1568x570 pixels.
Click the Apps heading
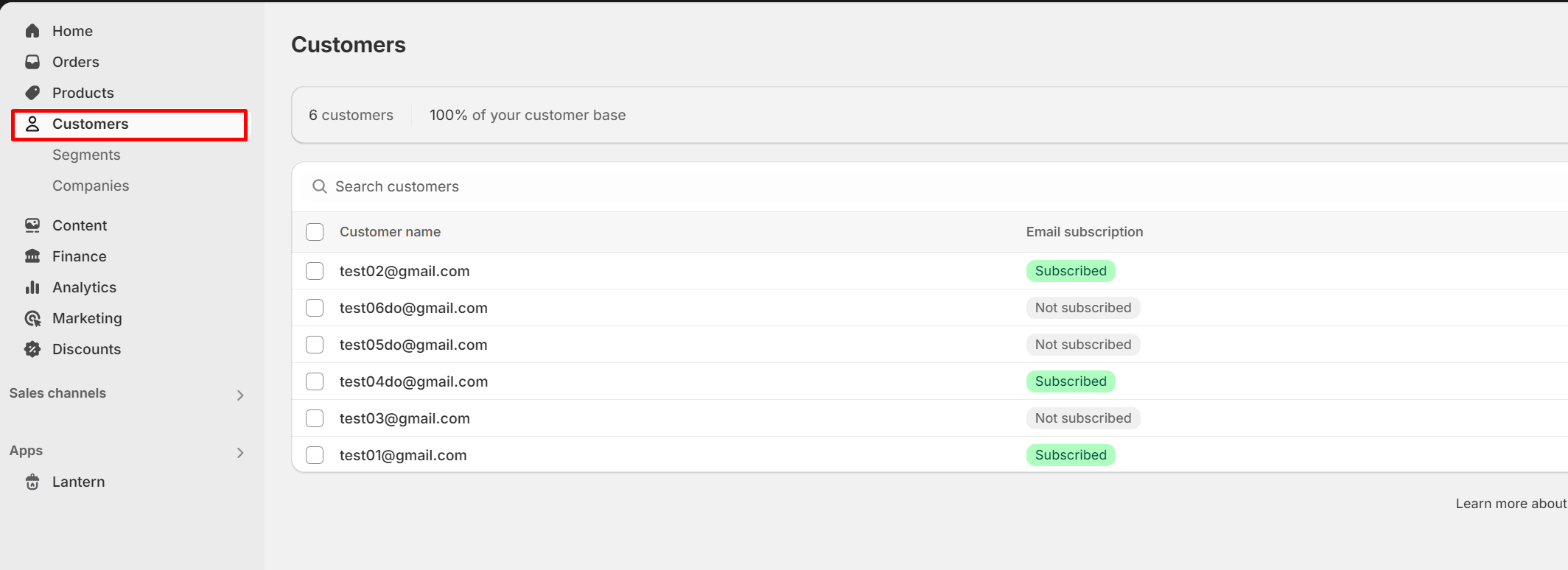click(x=26, y=451)
